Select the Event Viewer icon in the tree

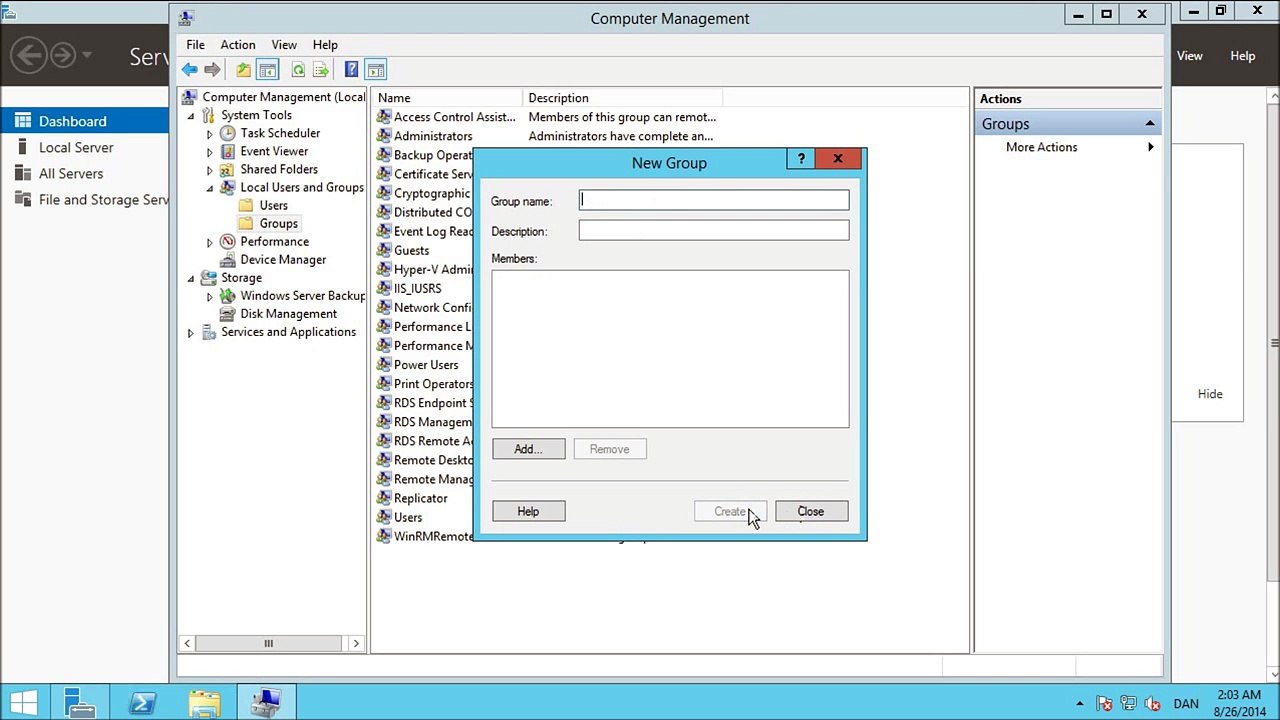pyautogui.click(x=228, y=151)
